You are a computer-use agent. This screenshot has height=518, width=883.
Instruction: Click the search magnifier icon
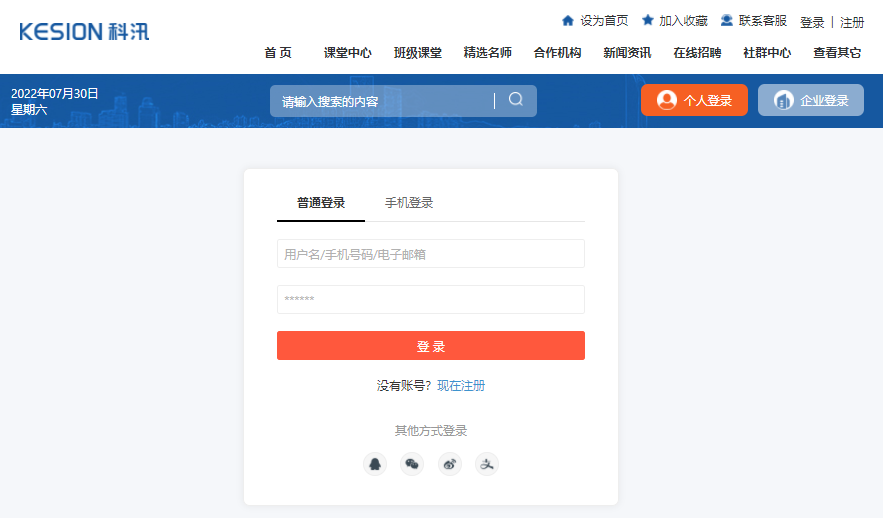tap(516, 100)
